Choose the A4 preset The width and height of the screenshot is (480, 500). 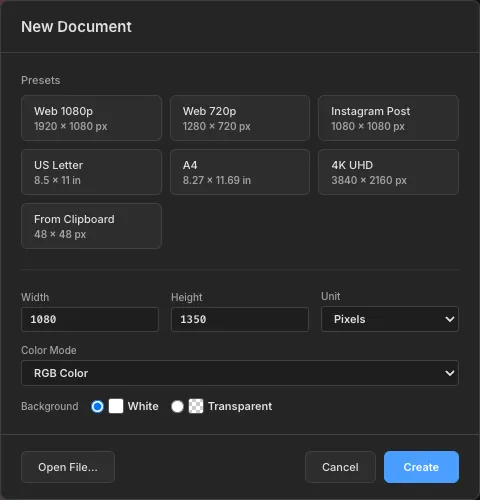pyautogui.click(x=240, y=172)
